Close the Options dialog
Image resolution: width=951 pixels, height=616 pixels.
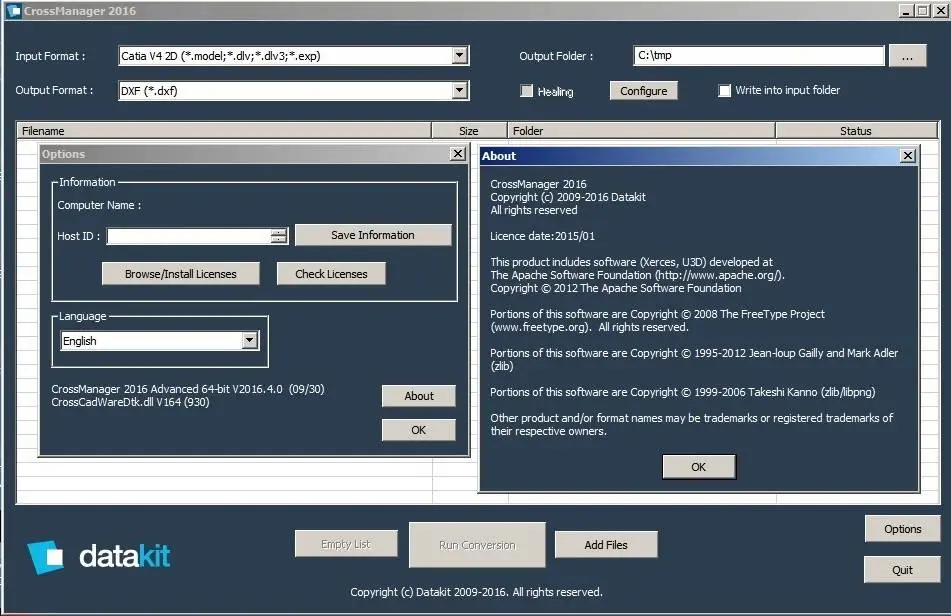459,154
